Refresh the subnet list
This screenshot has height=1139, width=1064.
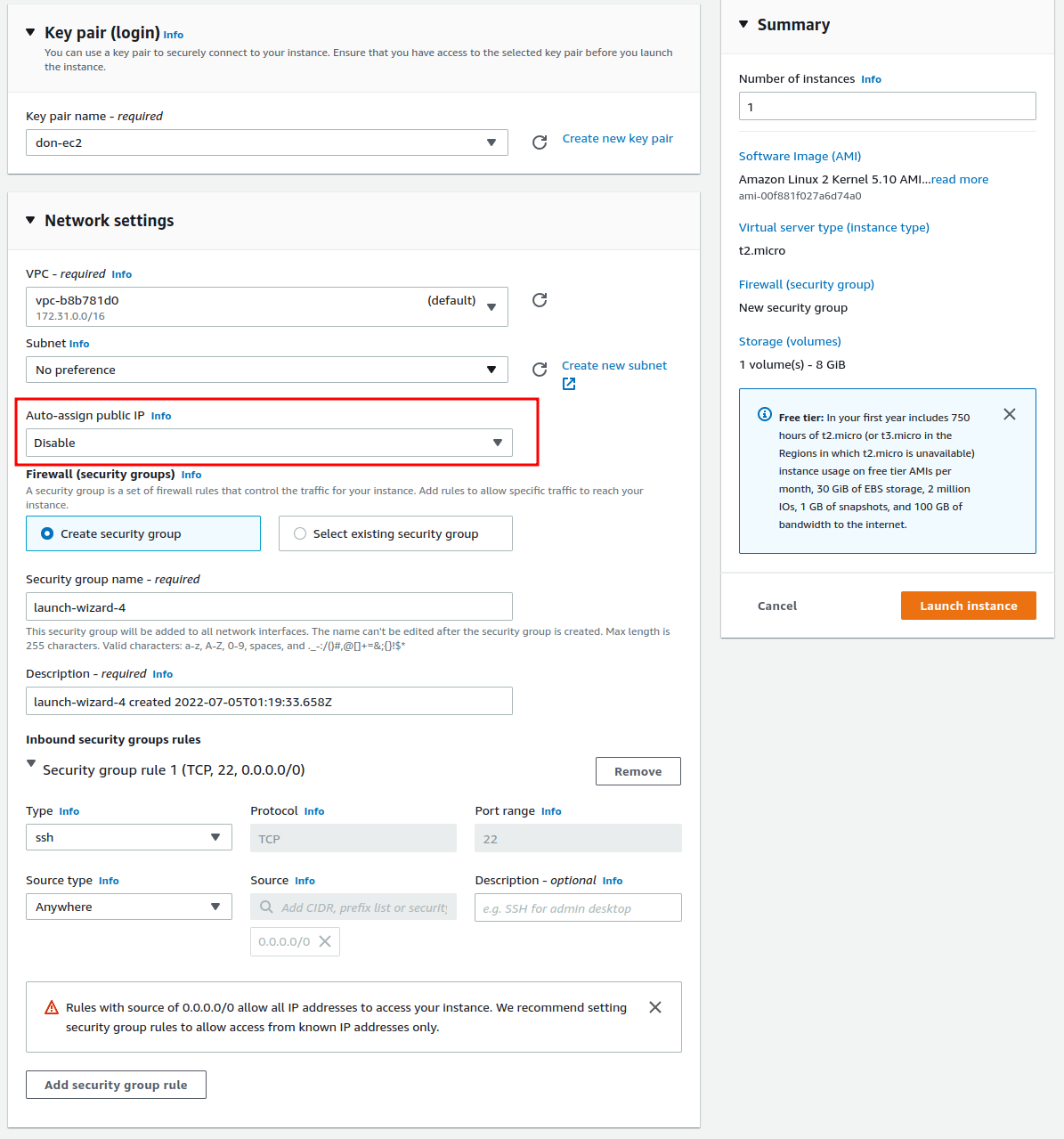coord(540,370)
